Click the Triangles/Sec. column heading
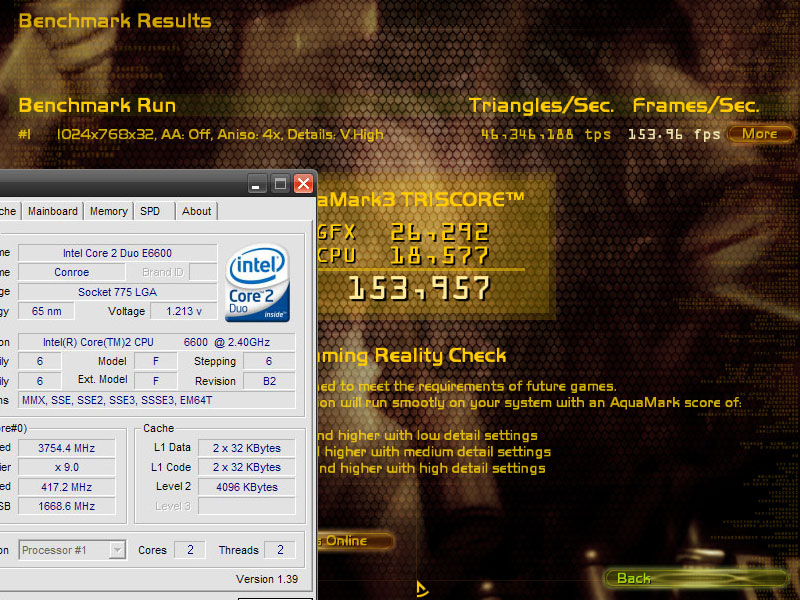Image resolution: width=800 pixels, height=600 pixels. 541,106
